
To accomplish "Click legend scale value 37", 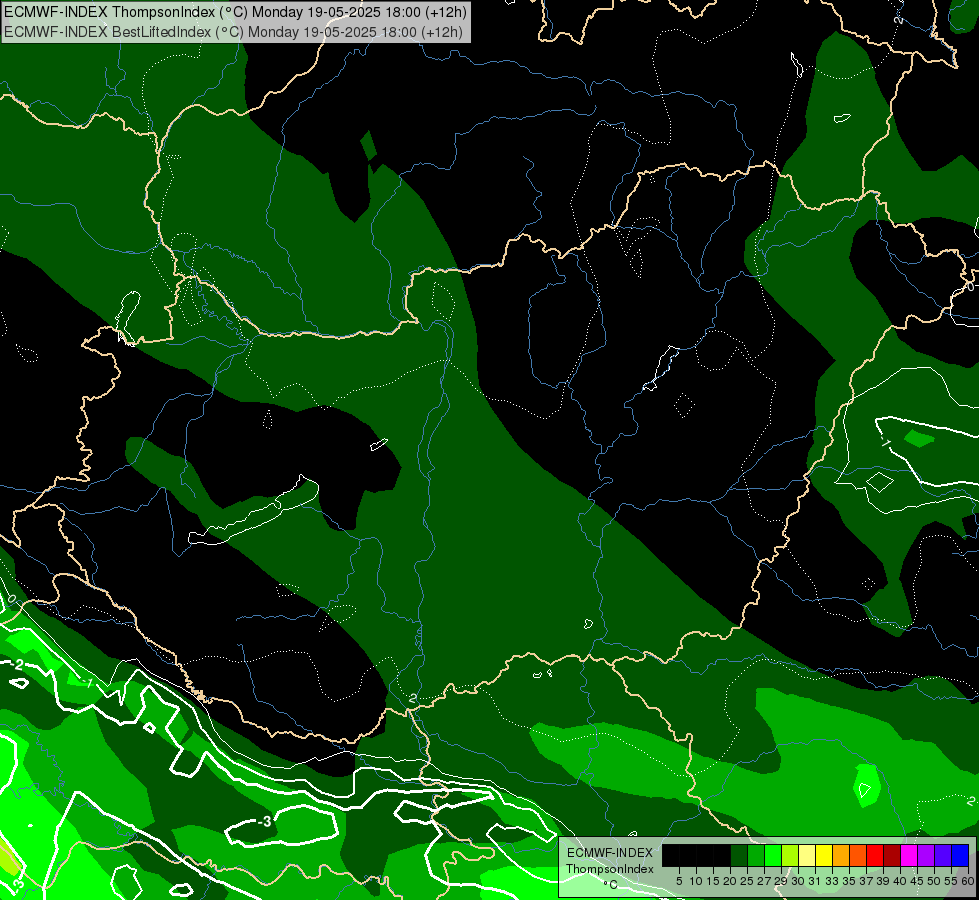I will (866, 881).
